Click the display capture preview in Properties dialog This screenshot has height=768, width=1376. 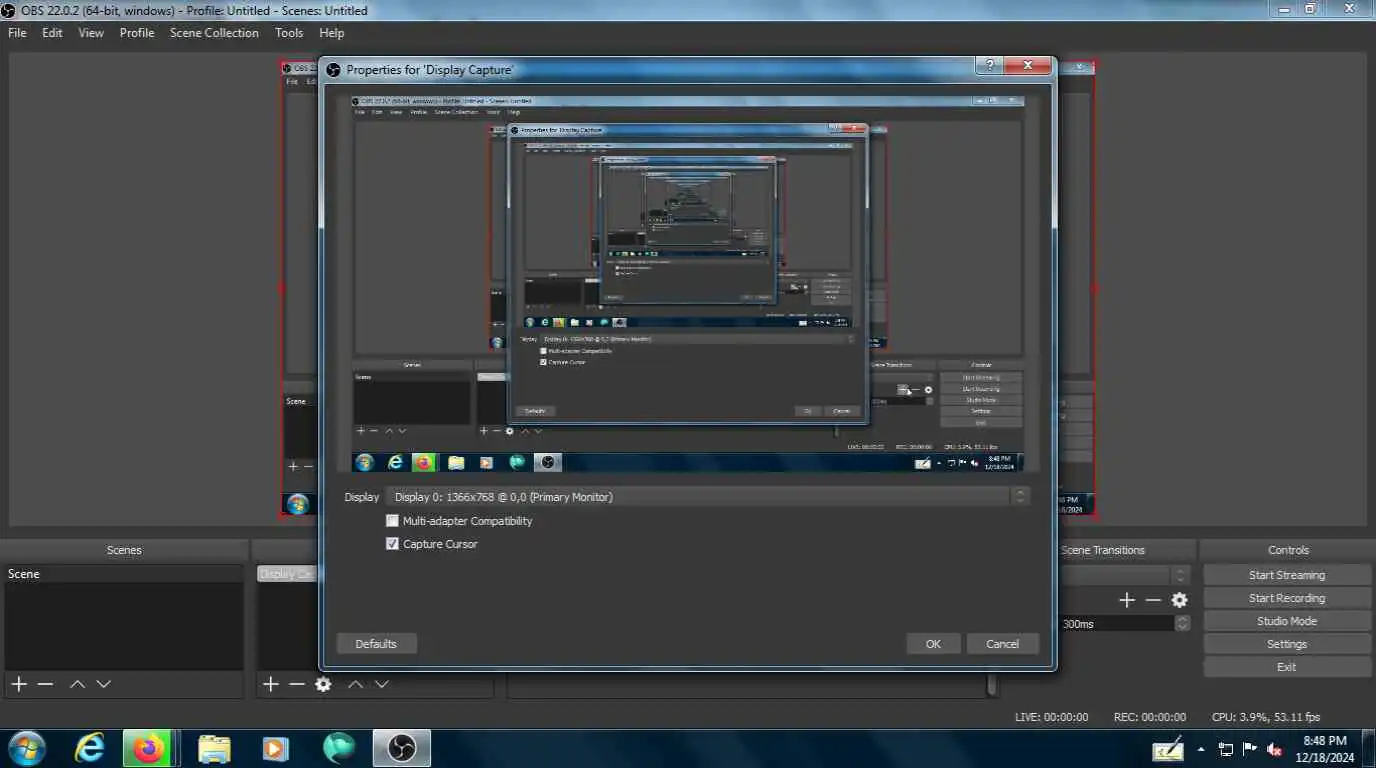pos(688,283)
